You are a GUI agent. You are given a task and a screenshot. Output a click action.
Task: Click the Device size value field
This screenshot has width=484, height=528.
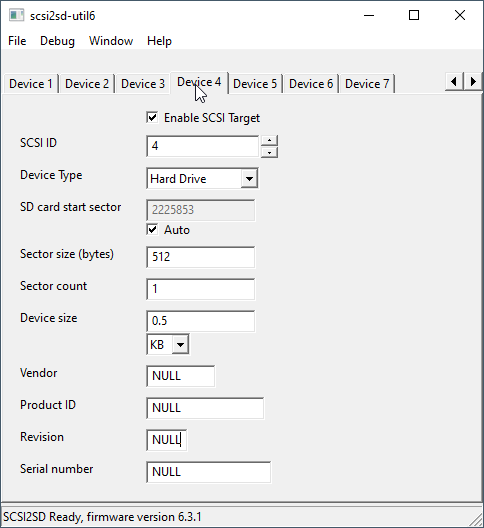pos(201,321)
